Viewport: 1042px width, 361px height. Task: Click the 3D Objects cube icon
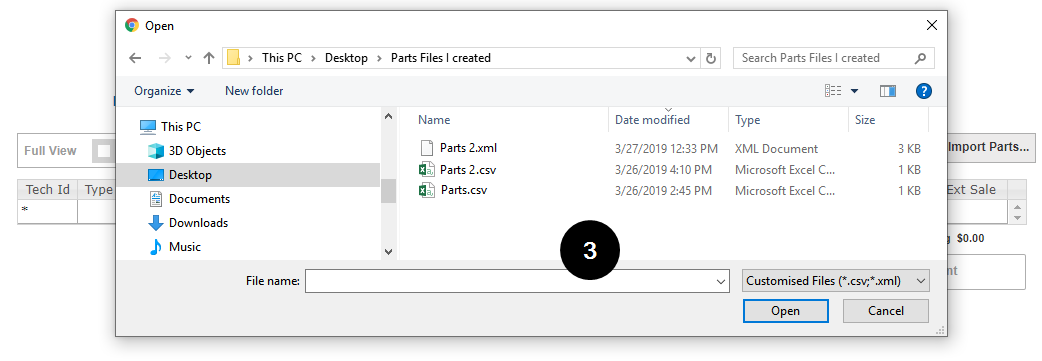click(156, 151)
